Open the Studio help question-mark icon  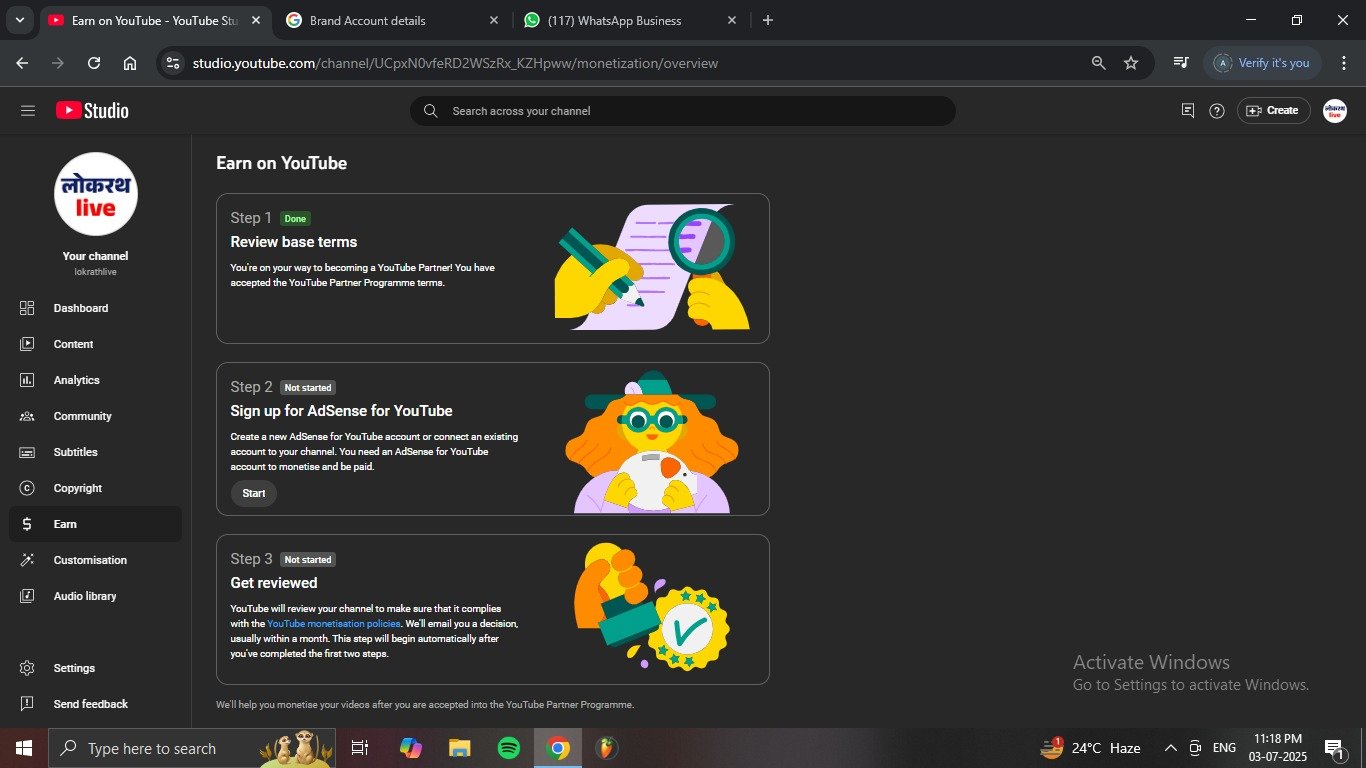(x=1217, y=111)
